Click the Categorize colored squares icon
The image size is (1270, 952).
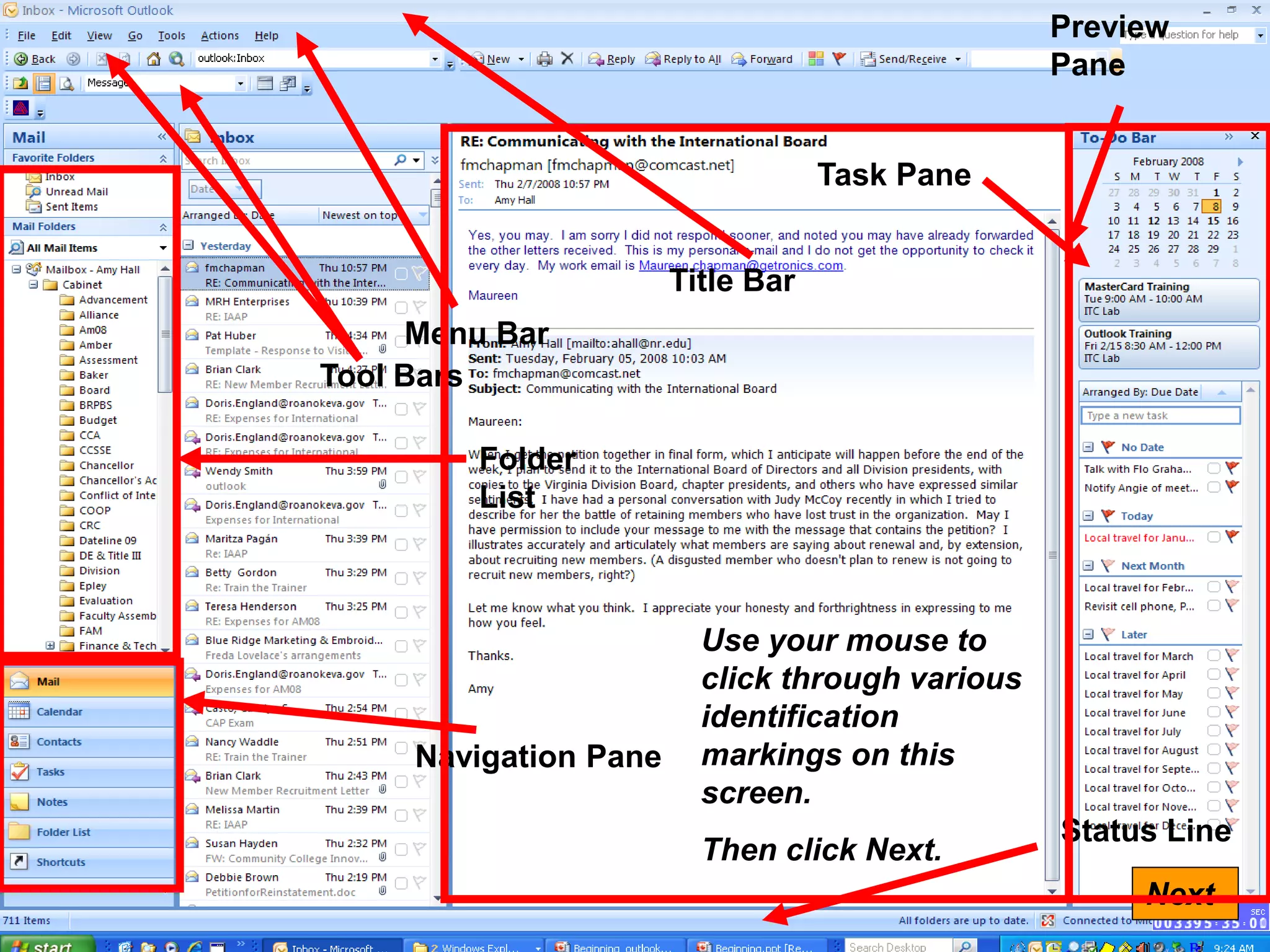coord(816,59)
